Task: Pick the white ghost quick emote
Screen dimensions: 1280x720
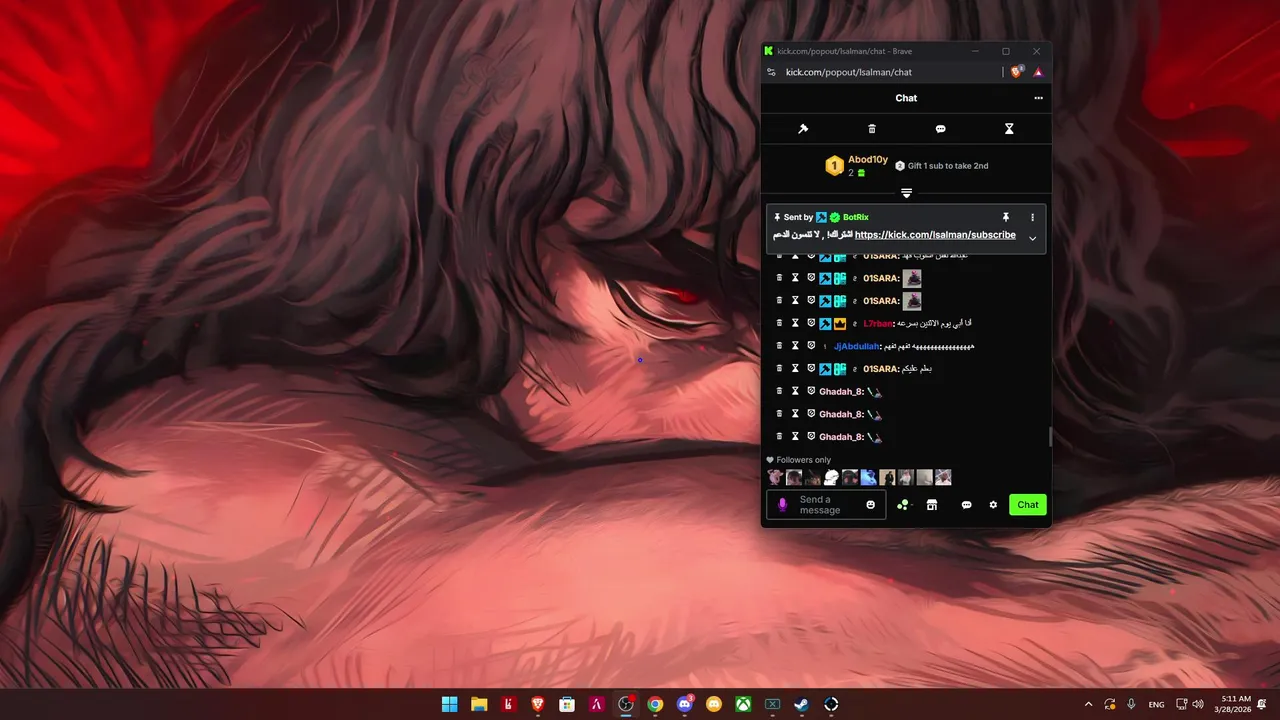Action: (831, 478)
